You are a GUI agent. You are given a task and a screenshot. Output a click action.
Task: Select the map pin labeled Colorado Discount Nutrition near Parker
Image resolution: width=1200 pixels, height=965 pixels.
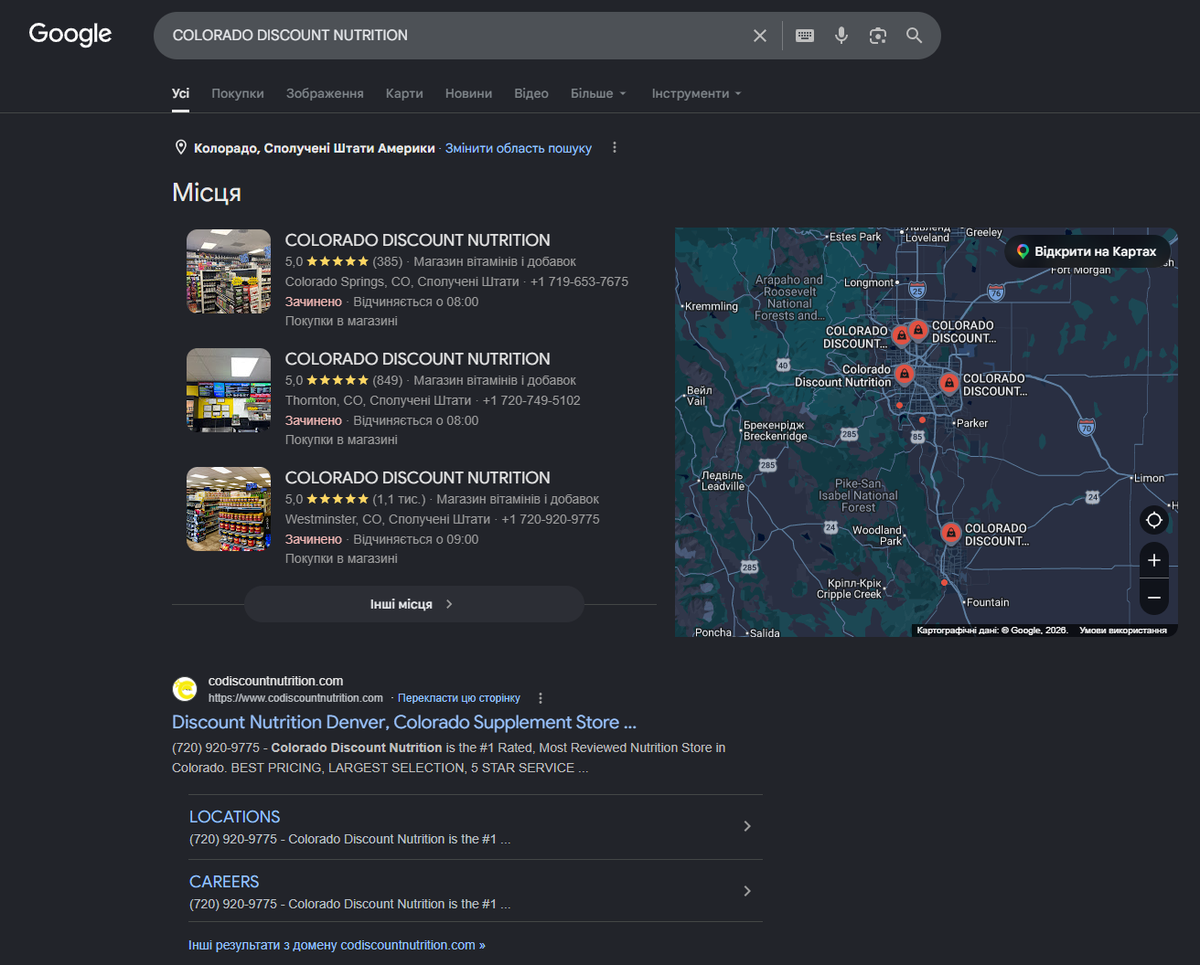949,383
